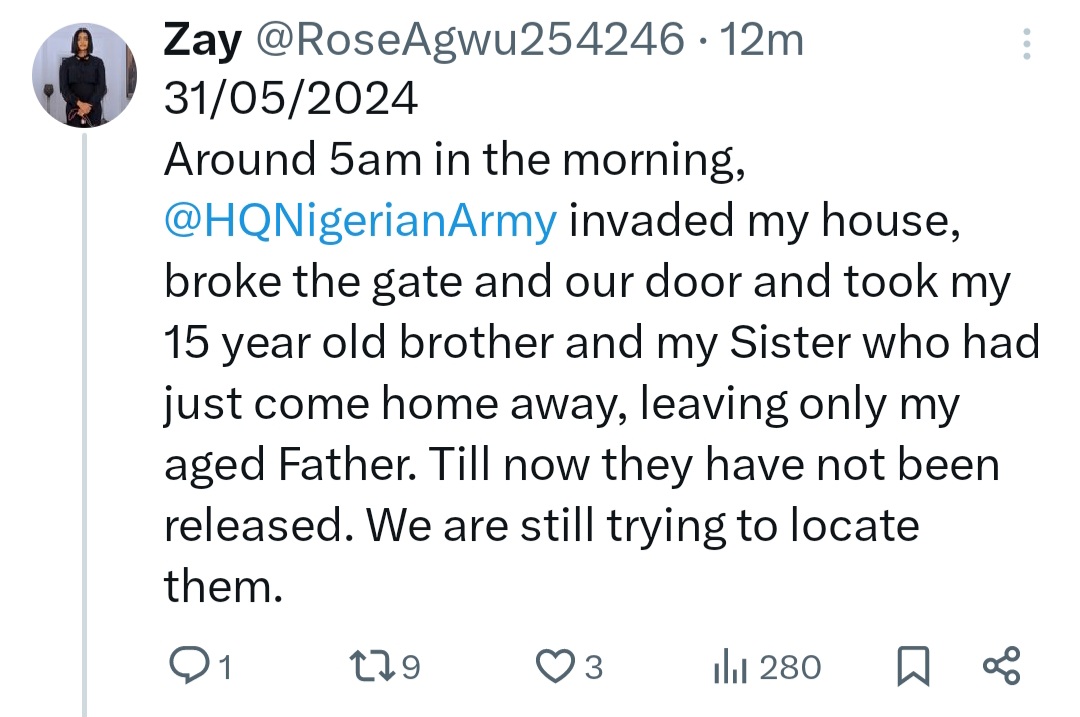Click the display name Zay

point(203,41)
